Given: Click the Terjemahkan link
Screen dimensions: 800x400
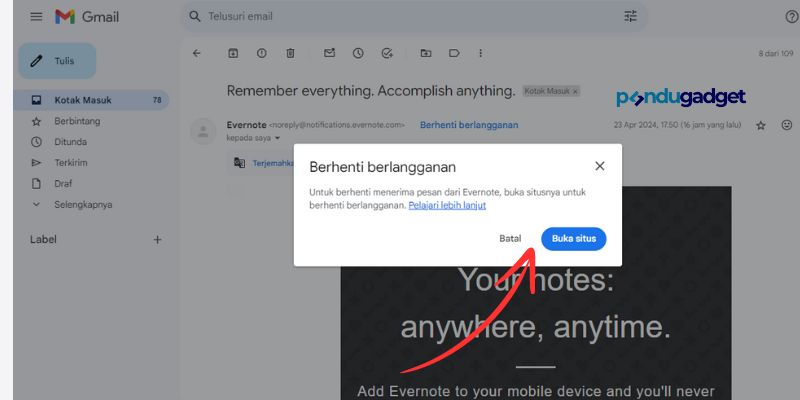Looking at the screenshot, I should (x=273, y=163).
